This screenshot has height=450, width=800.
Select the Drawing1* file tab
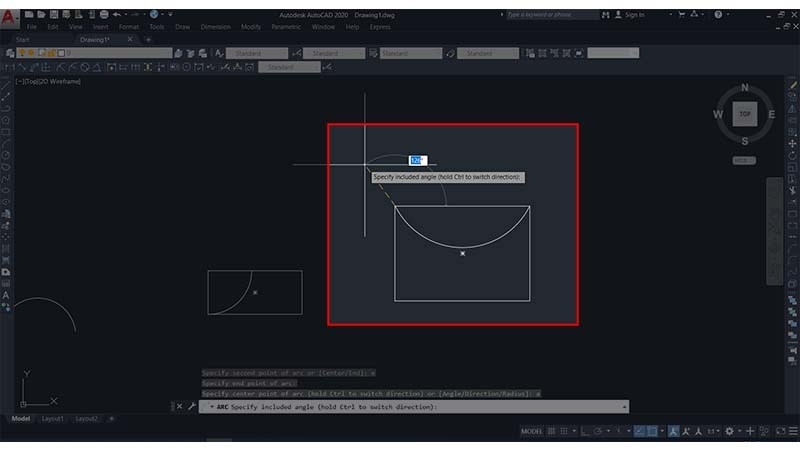95,40
